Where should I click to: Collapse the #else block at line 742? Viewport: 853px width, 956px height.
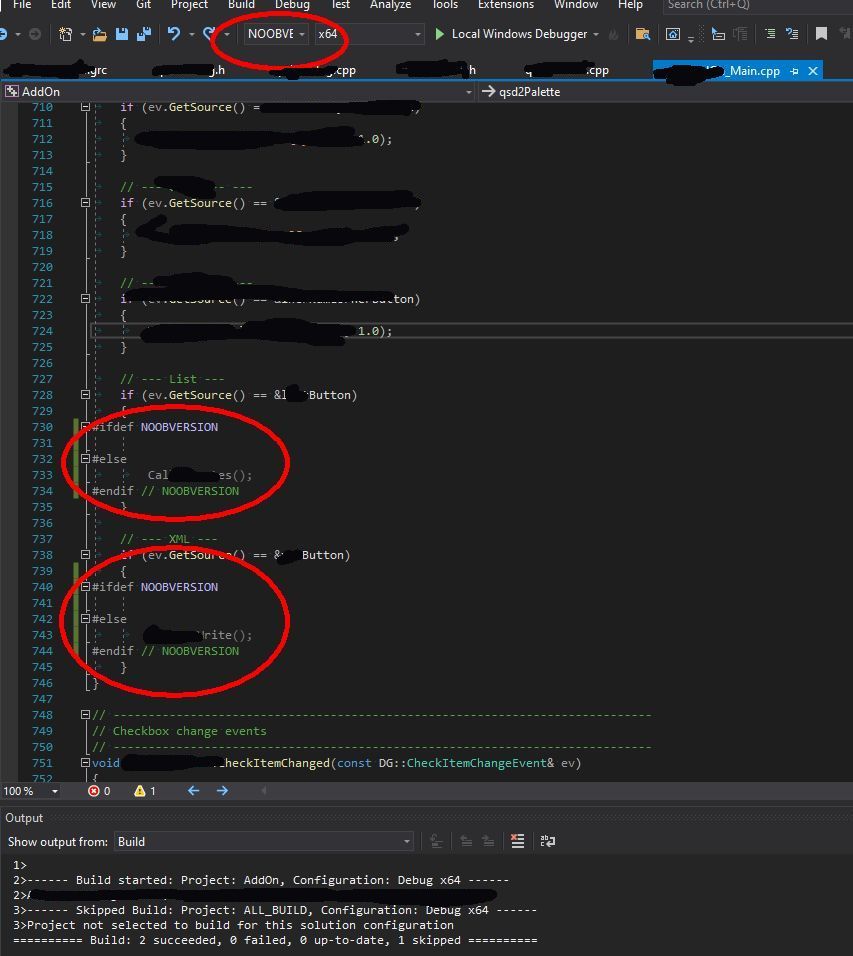[85, 618]
